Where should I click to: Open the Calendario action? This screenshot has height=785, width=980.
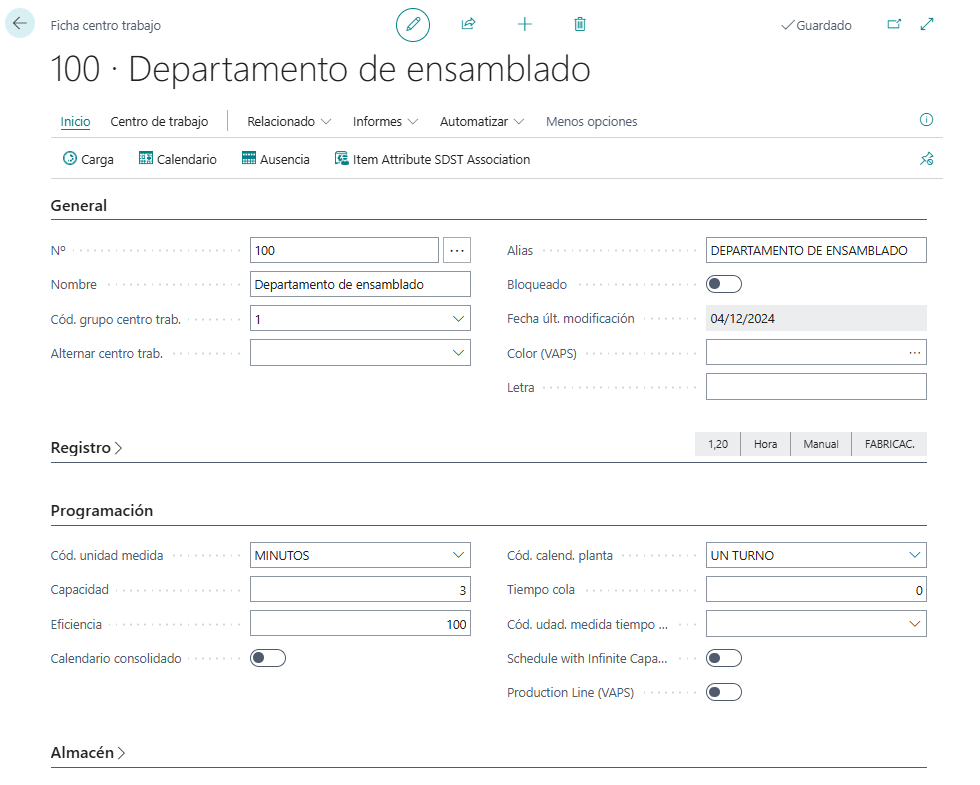click(177, 158)
